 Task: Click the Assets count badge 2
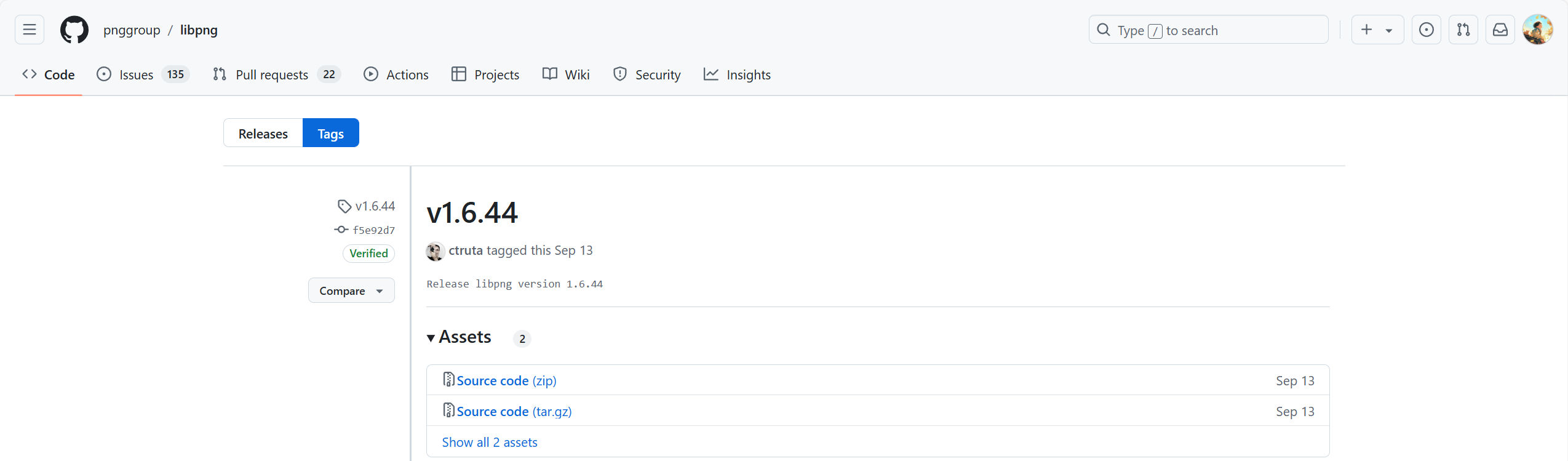[x=522, y=339]
